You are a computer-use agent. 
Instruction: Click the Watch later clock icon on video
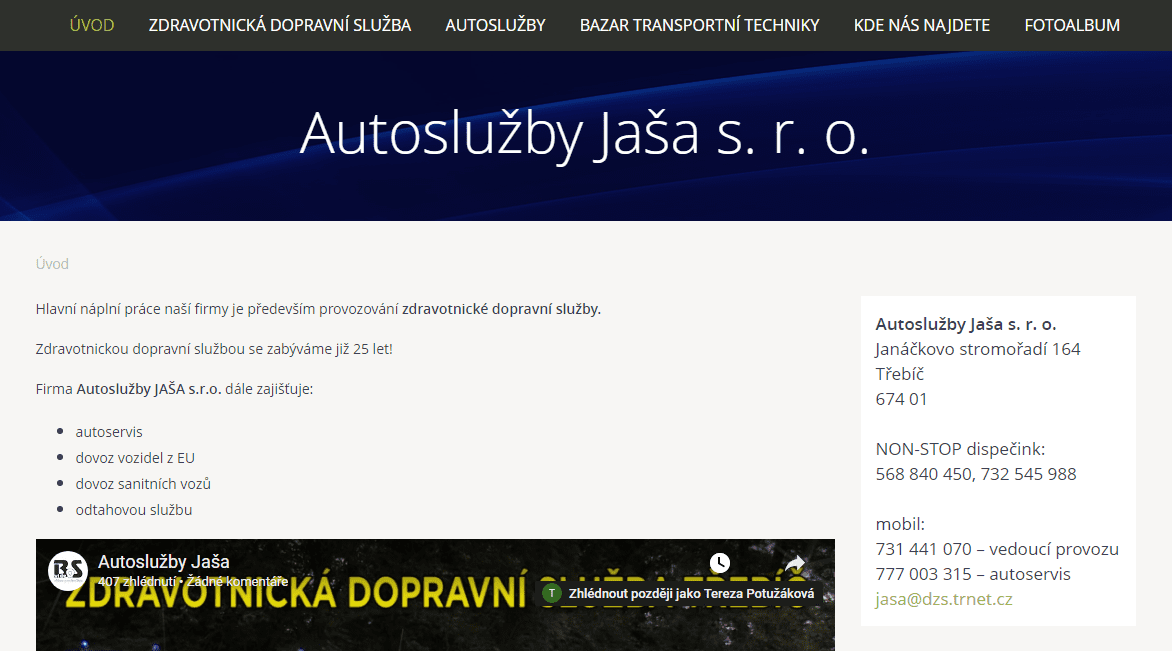pyautogui.click(x=720, y=563)
